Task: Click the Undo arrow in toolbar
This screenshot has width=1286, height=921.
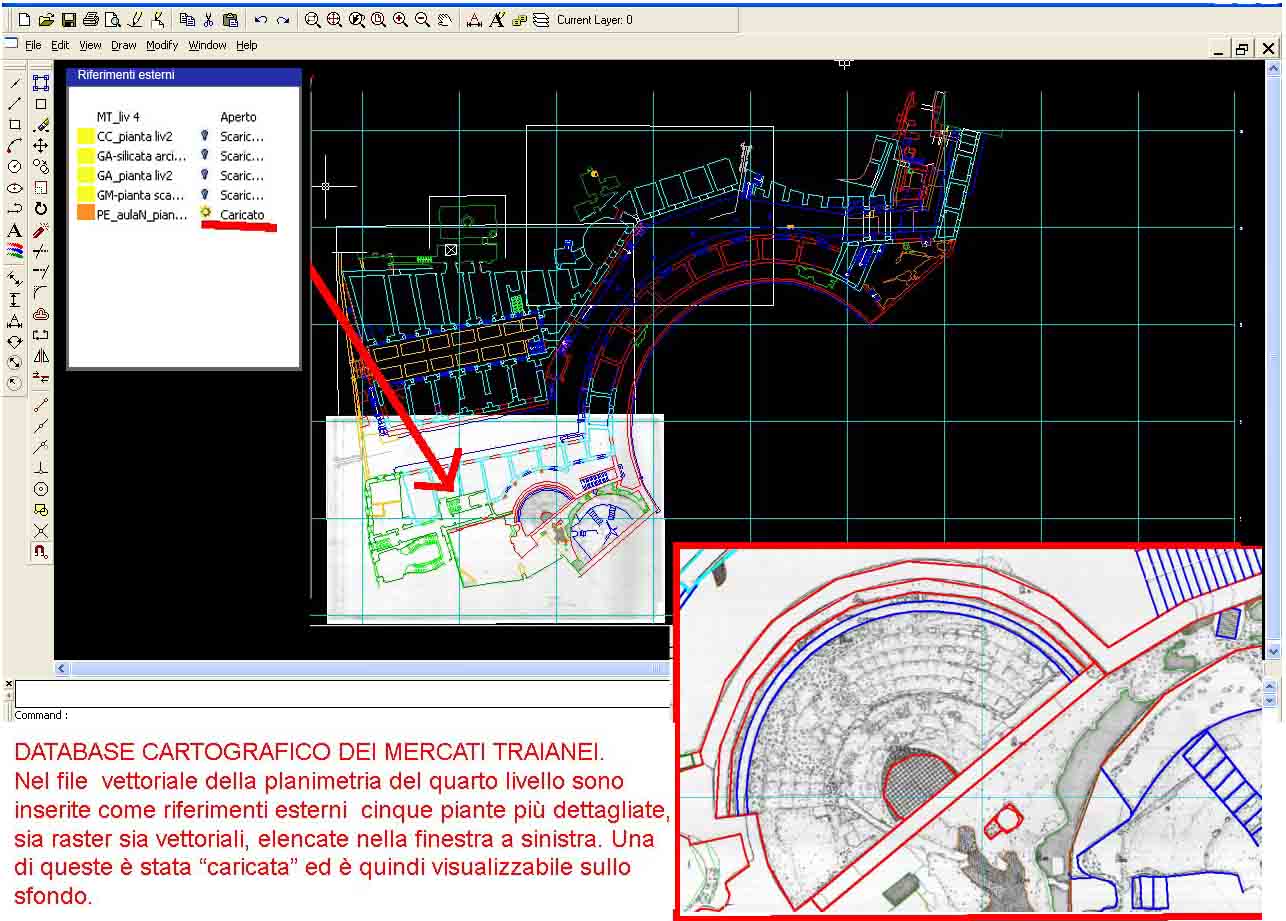Action: 261,20
